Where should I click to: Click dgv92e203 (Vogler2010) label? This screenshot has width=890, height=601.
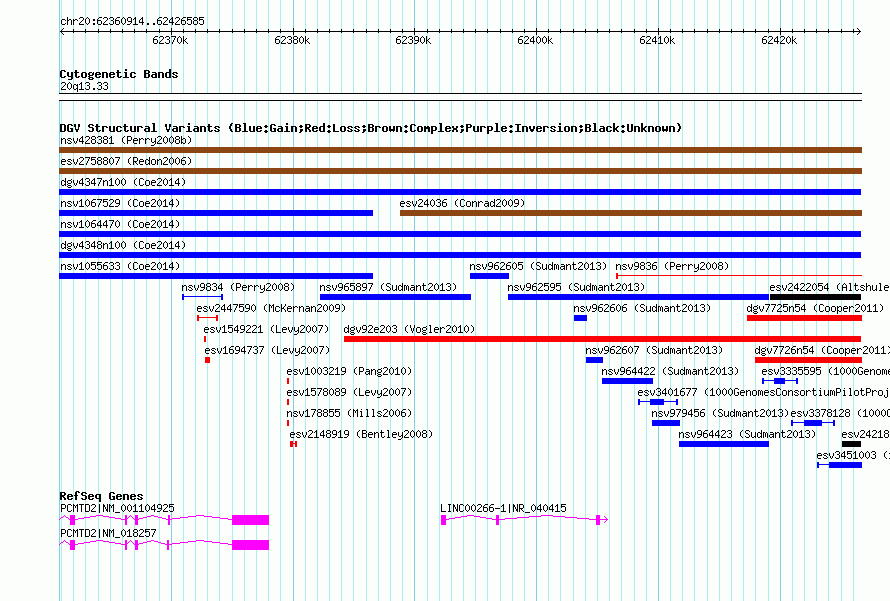409,329
